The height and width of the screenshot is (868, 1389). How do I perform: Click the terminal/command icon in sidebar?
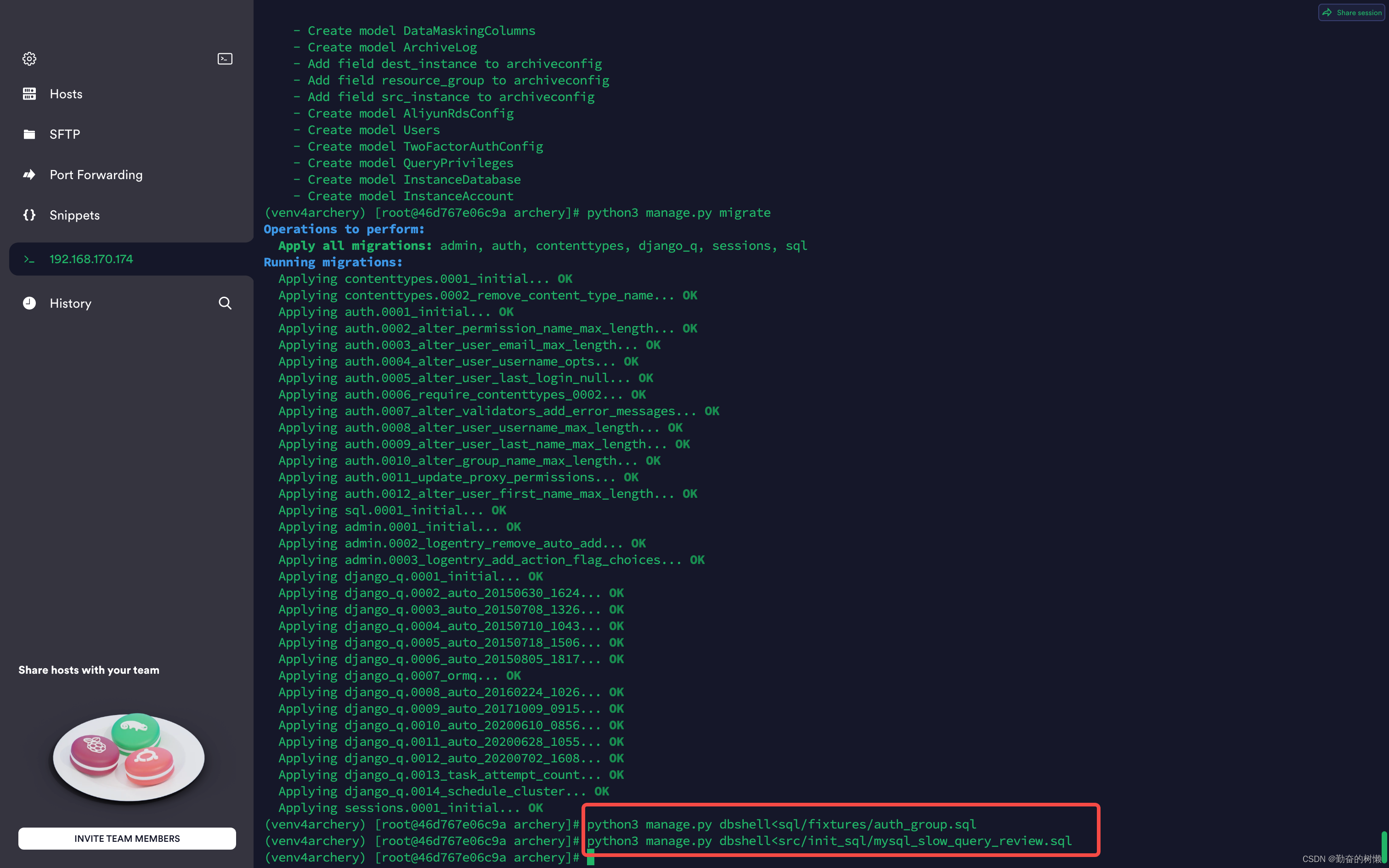225,59
